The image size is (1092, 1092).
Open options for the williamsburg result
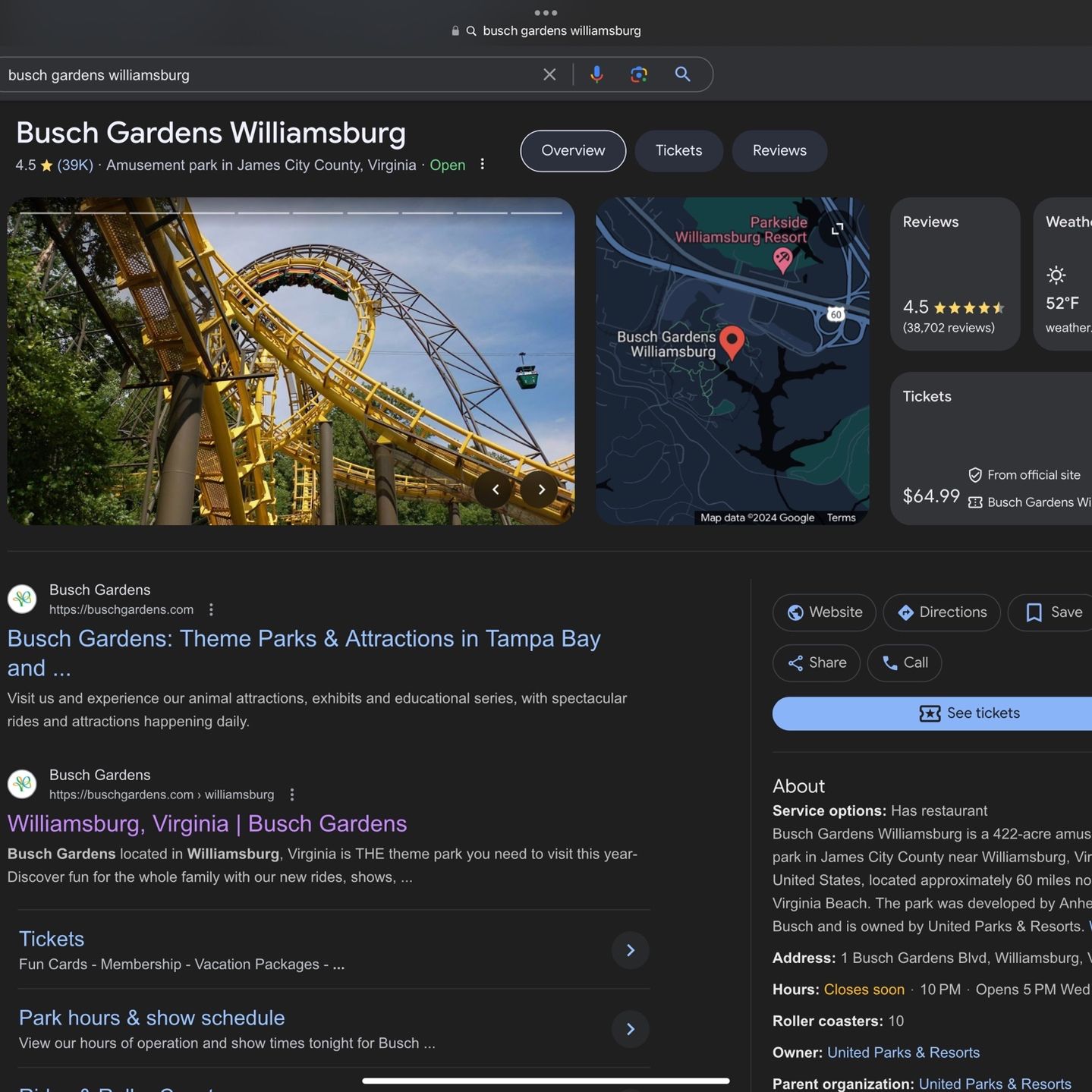click(292, 795)
